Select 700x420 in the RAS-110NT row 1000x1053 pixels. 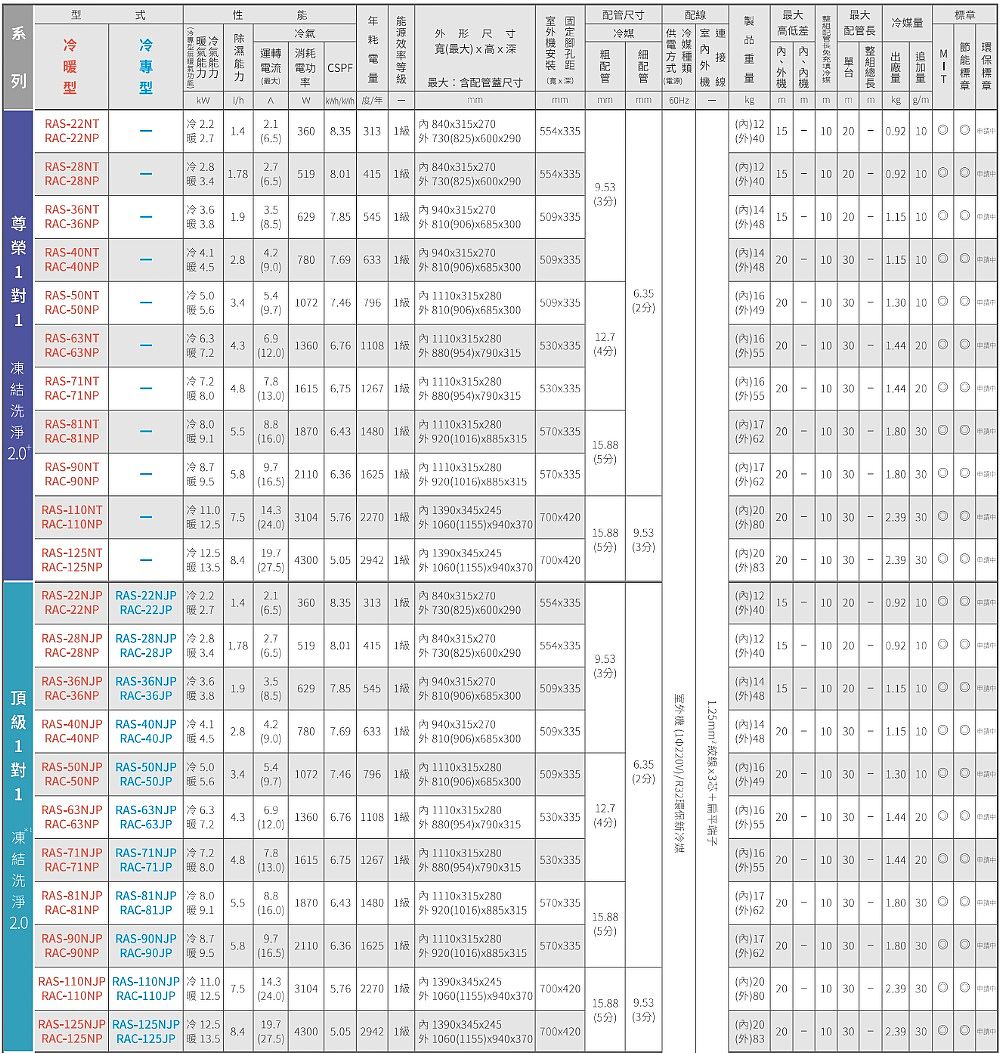coord(559,517)
